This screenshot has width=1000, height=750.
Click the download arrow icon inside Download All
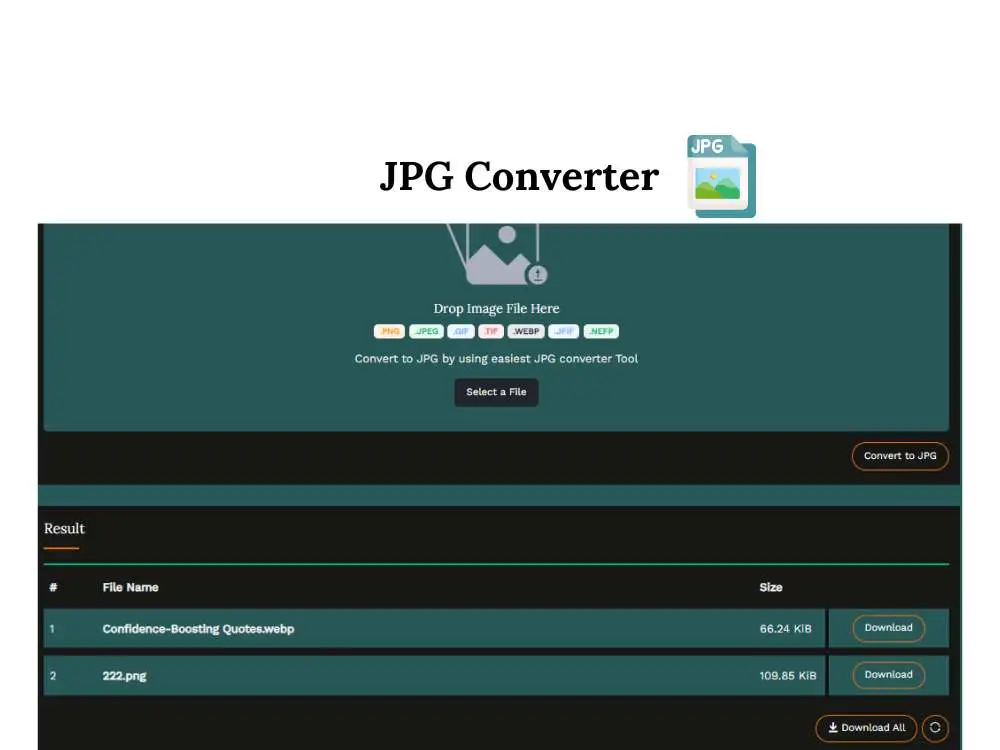(x=831, y=728)
